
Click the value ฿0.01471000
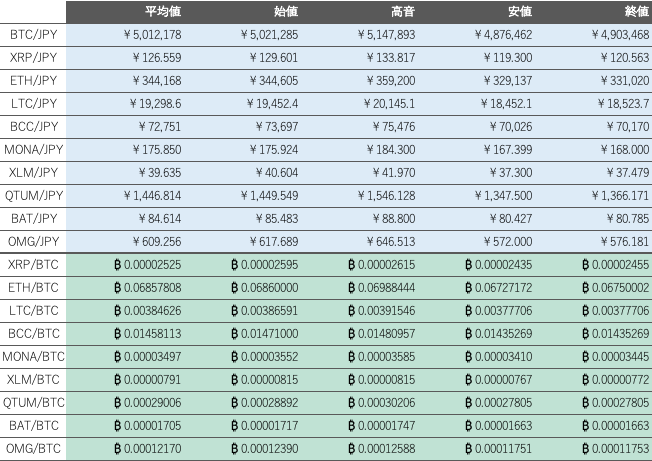tap(264, 333)
